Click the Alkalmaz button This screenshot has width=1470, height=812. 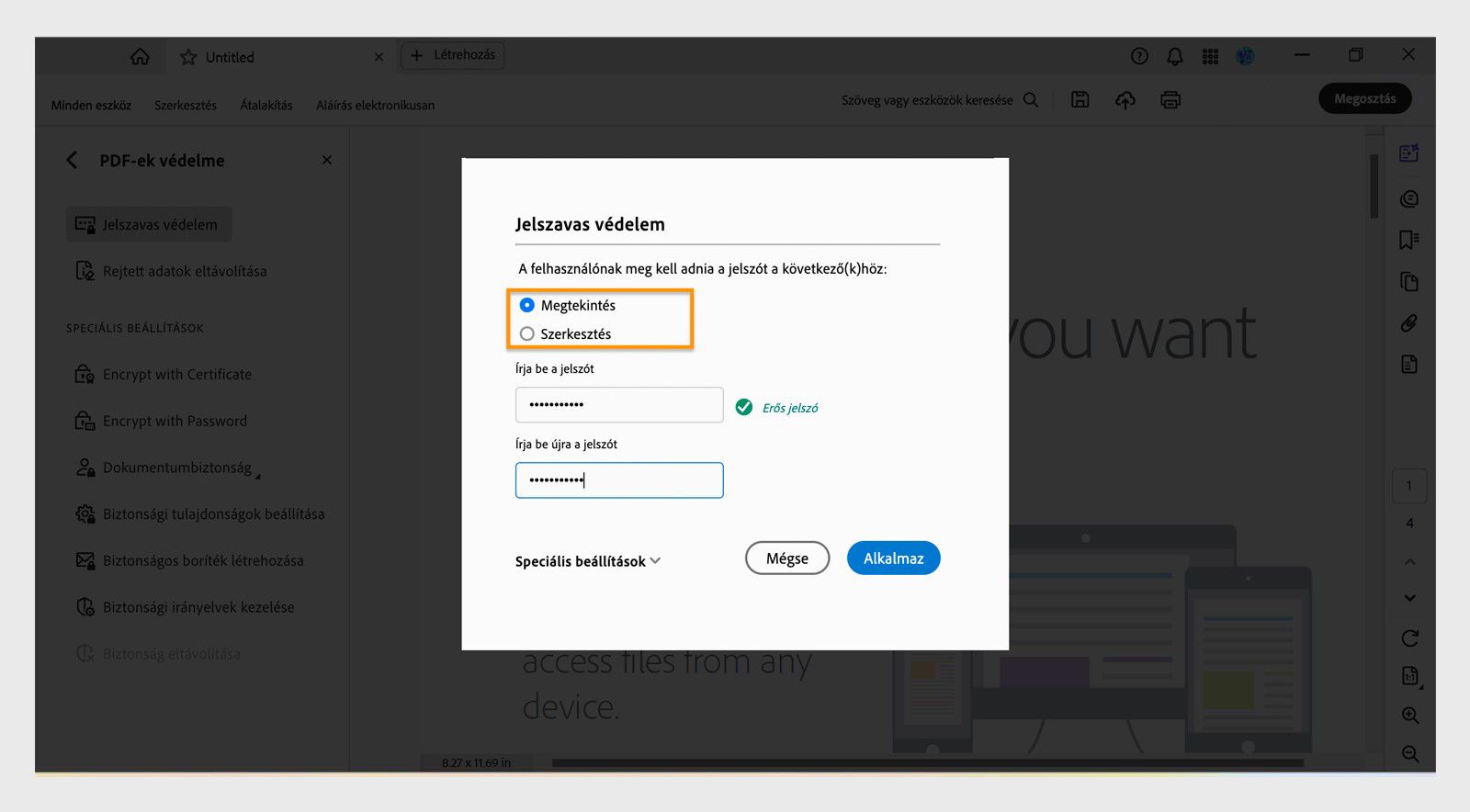click(893, 558)
